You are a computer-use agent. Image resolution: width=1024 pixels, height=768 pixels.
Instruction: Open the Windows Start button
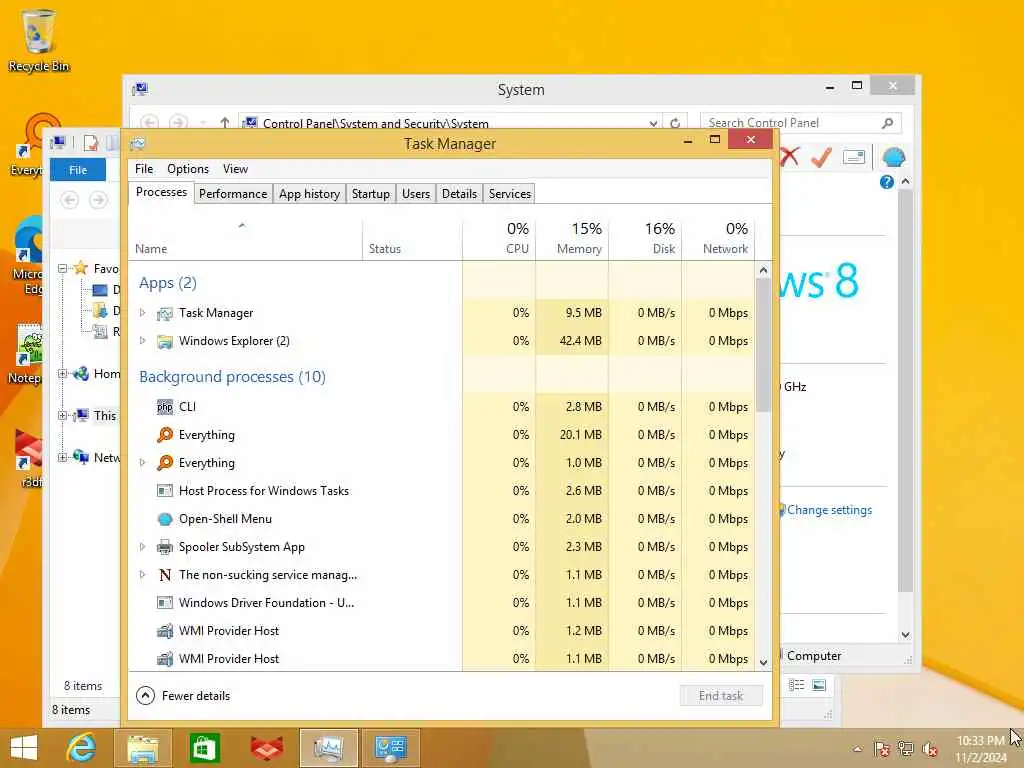pyautogui.click(x=24, y=748)
